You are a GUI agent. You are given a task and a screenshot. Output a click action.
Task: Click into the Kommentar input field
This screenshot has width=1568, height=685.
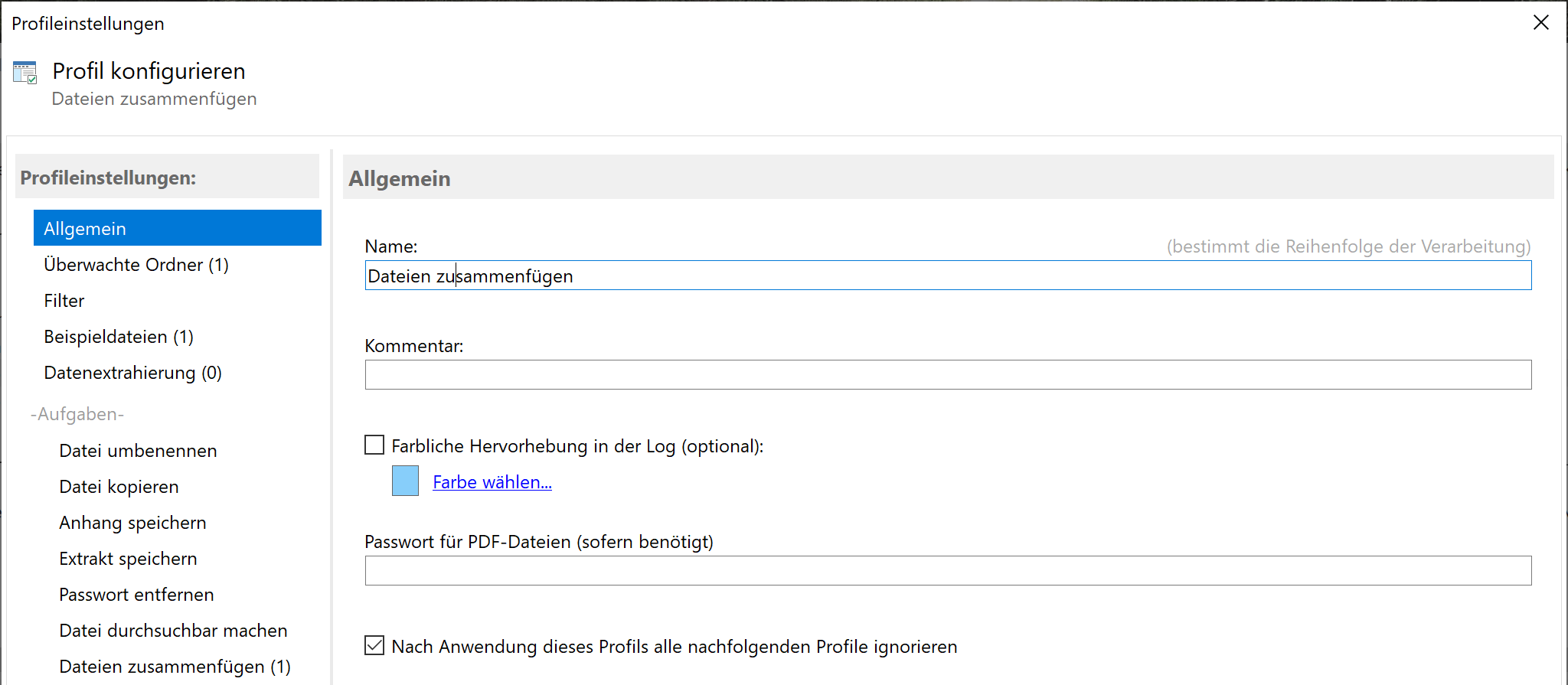pos(948,375)
